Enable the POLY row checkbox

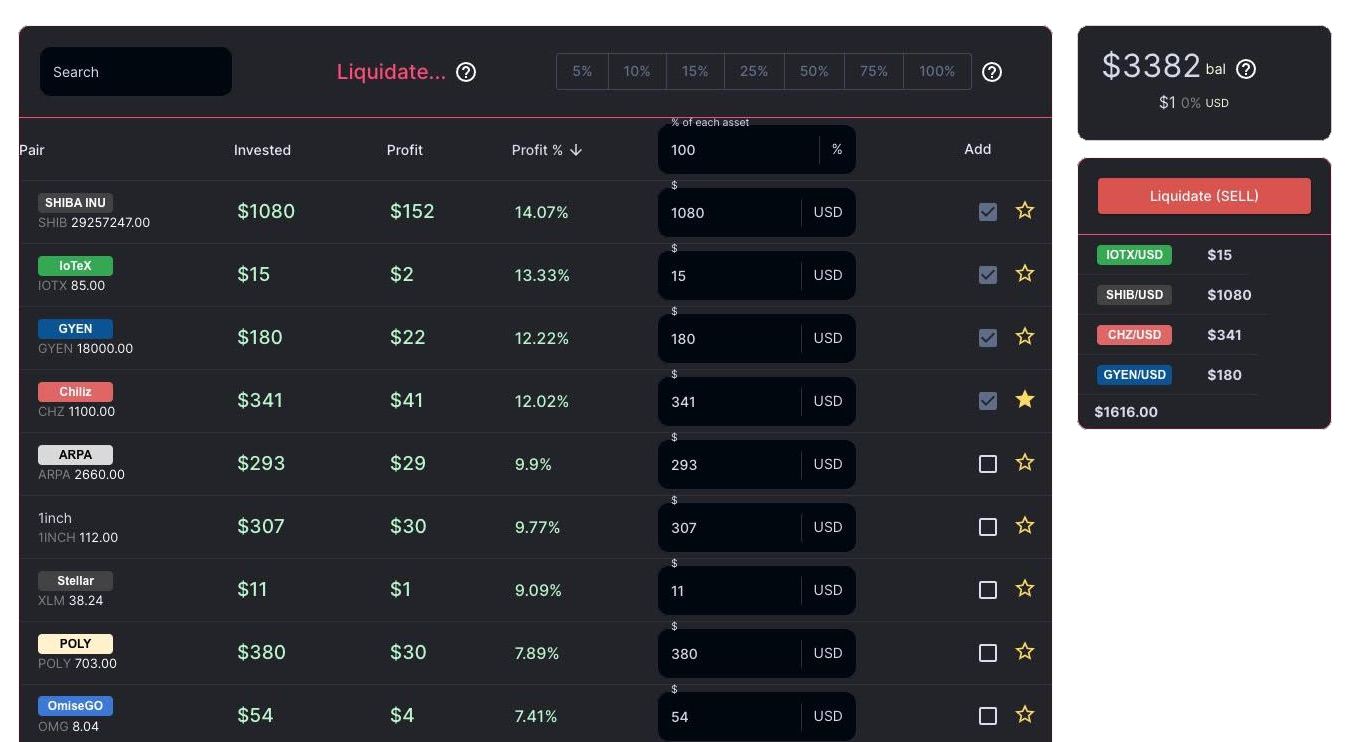click(988, 653)
